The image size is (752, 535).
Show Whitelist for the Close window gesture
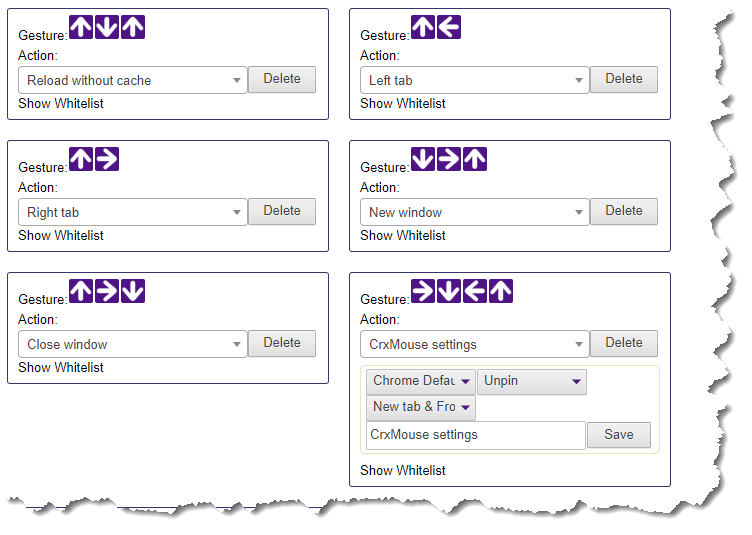coord(61,367)
